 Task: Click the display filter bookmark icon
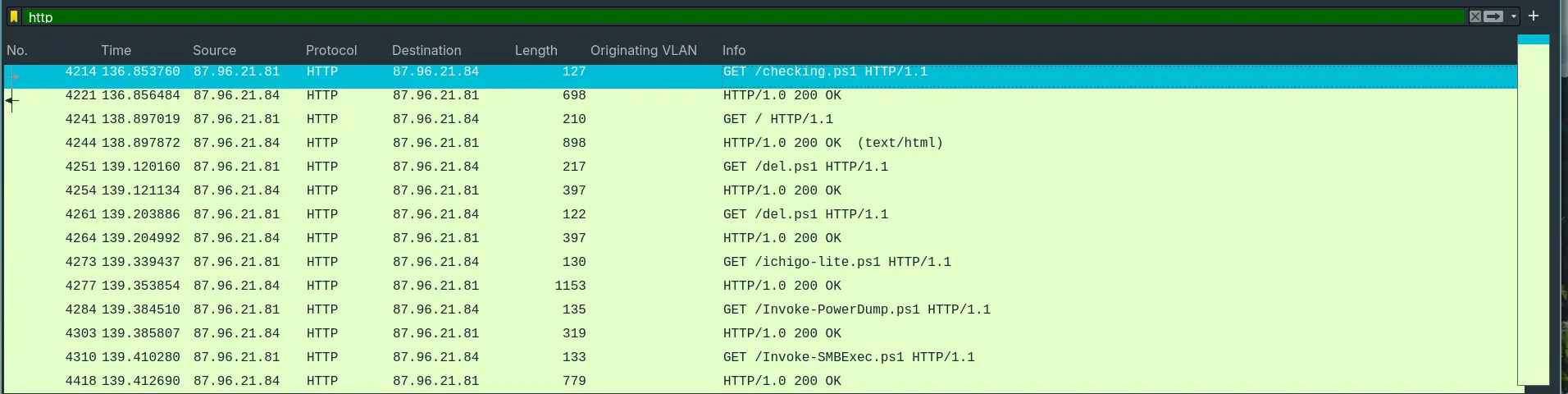tap(14, 16)
